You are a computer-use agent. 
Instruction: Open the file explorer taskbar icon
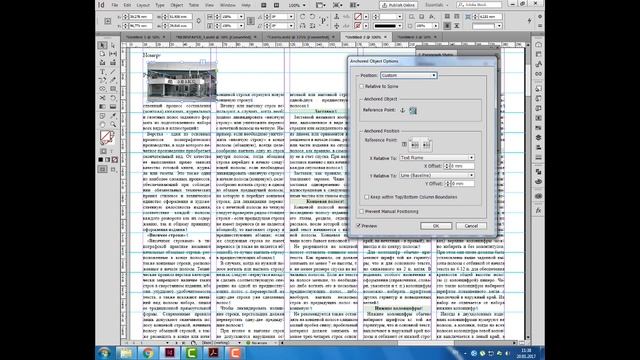[x=126, y=352]
